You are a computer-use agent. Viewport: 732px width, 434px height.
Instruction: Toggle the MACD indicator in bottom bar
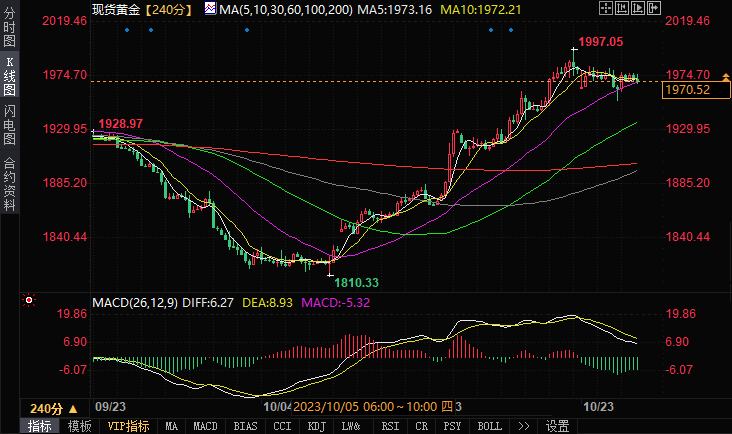tap(205, 426)
